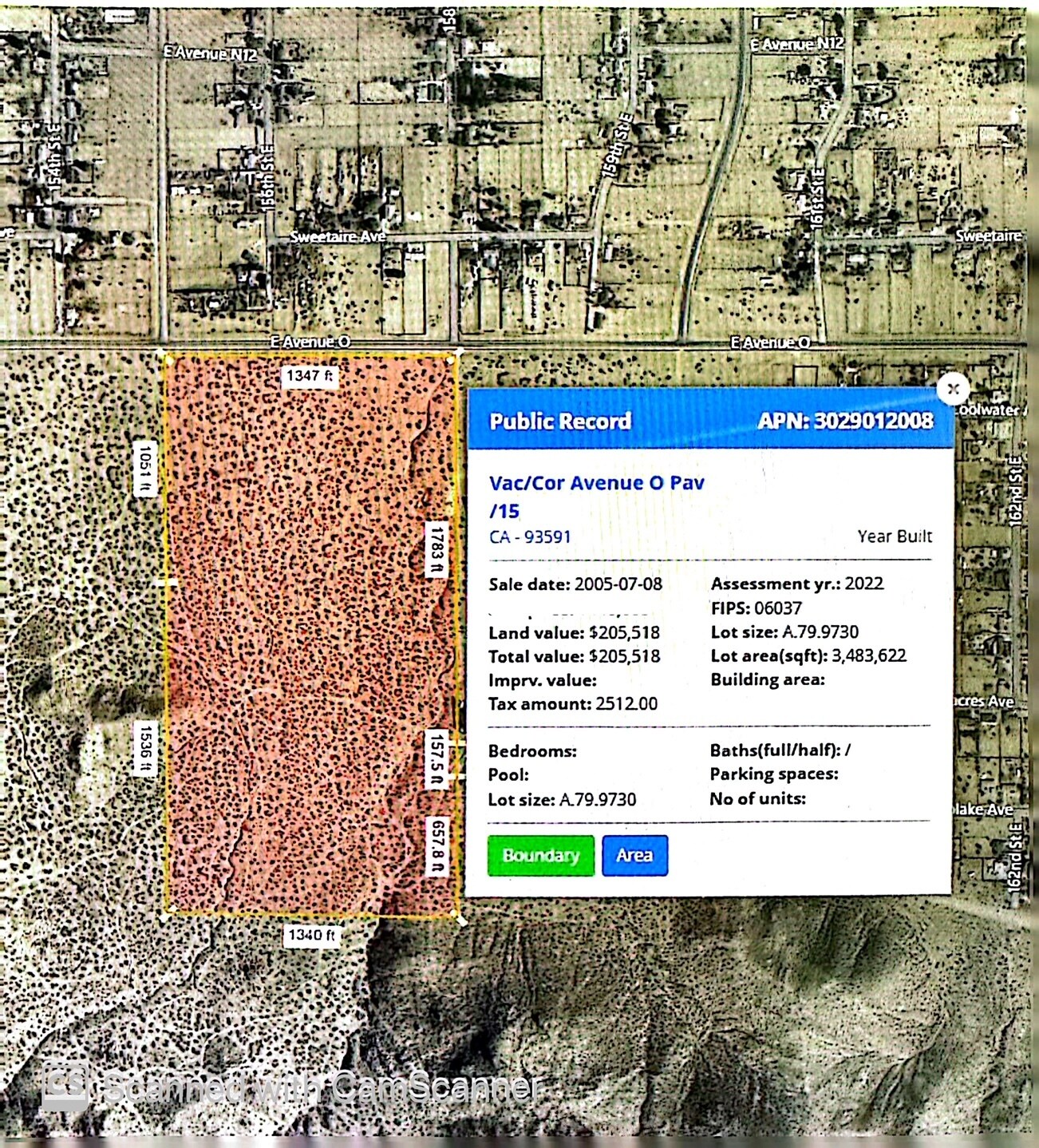Click the 157.5 ft measurement label
1039x1148 pixels.
coord(437,759)
